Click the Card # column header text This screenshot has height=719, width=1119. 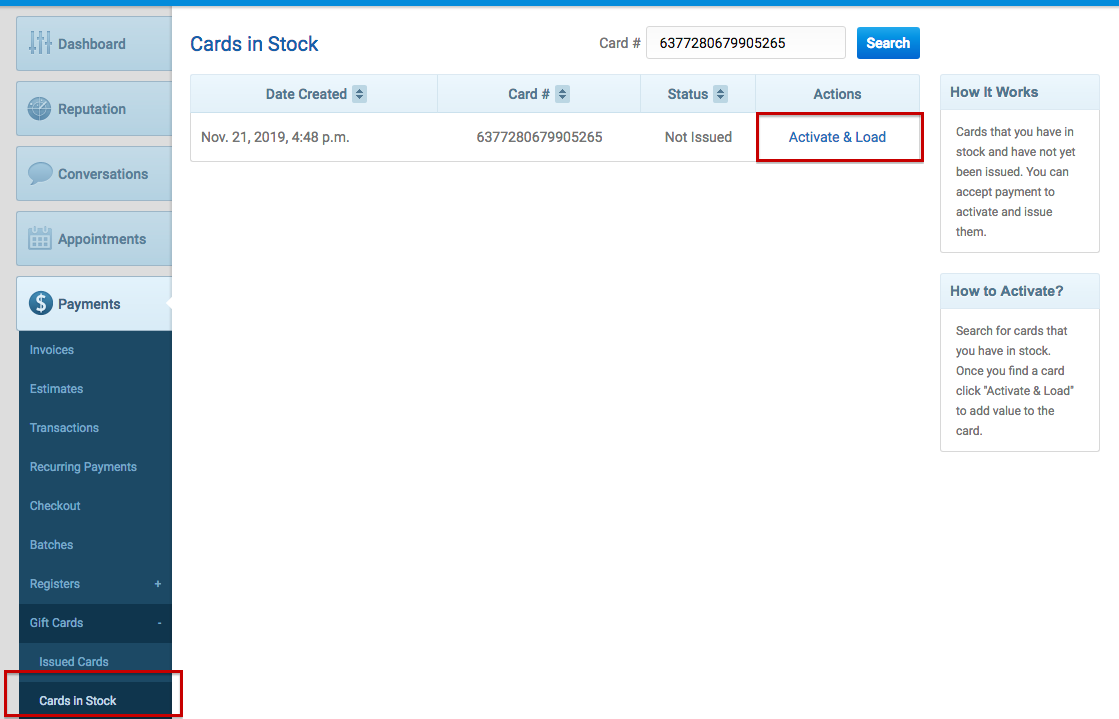point(529,94)
